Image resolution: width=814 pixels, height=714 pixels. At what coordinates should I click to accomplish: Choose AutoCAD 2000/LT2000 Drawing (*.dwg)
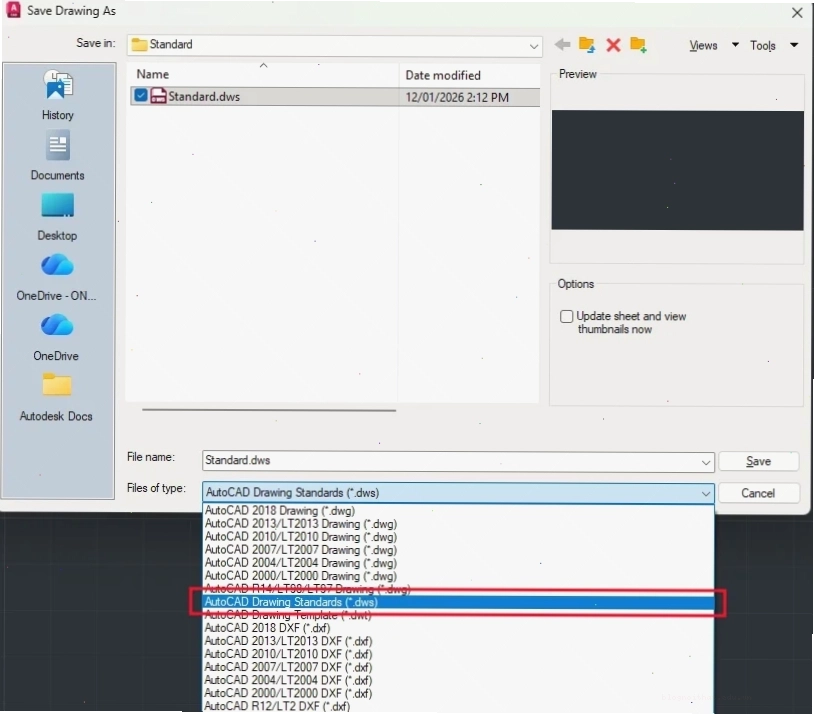point(458,576)
